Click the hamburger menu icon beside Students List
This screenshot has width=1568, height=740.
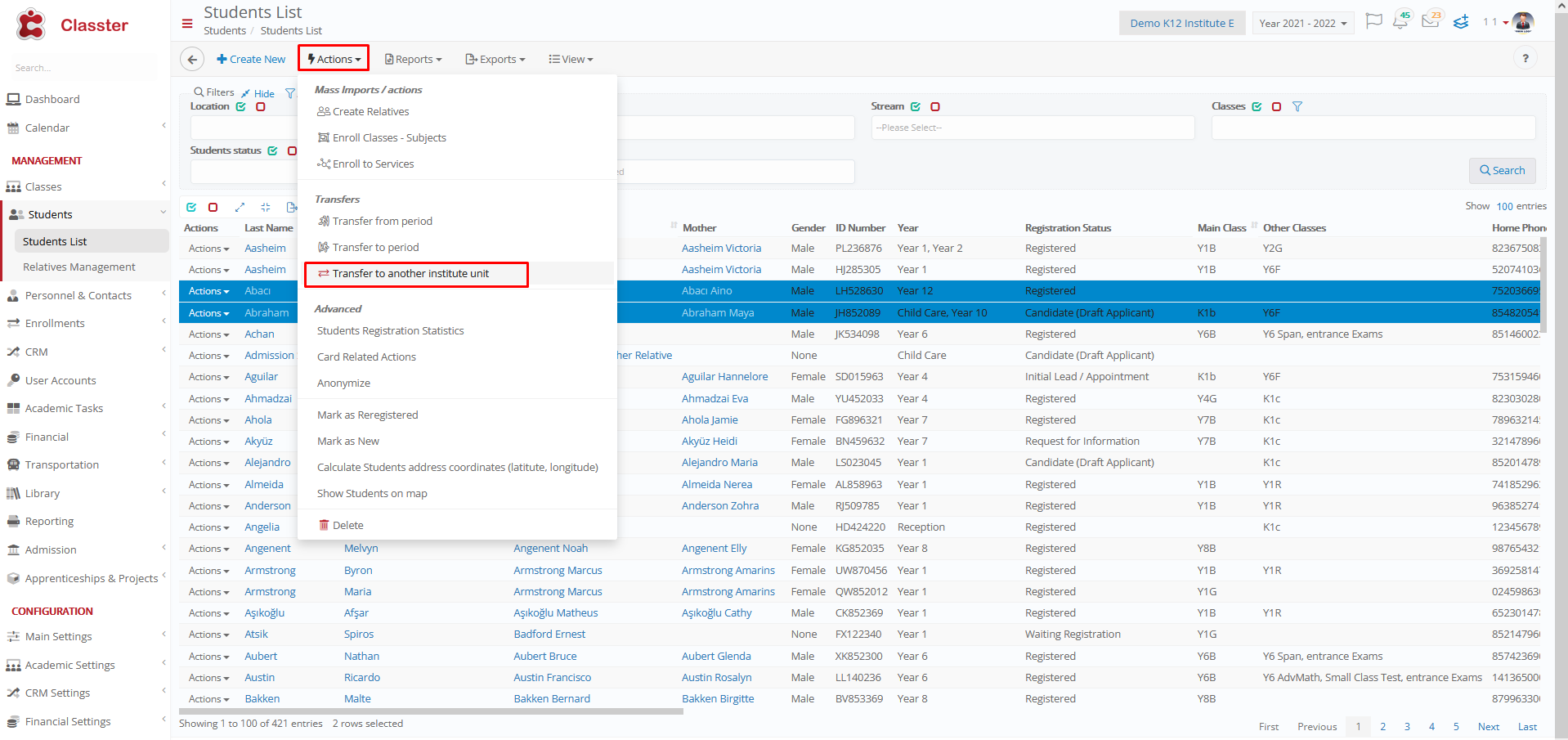pyautogui.click(x=187, y=24)
